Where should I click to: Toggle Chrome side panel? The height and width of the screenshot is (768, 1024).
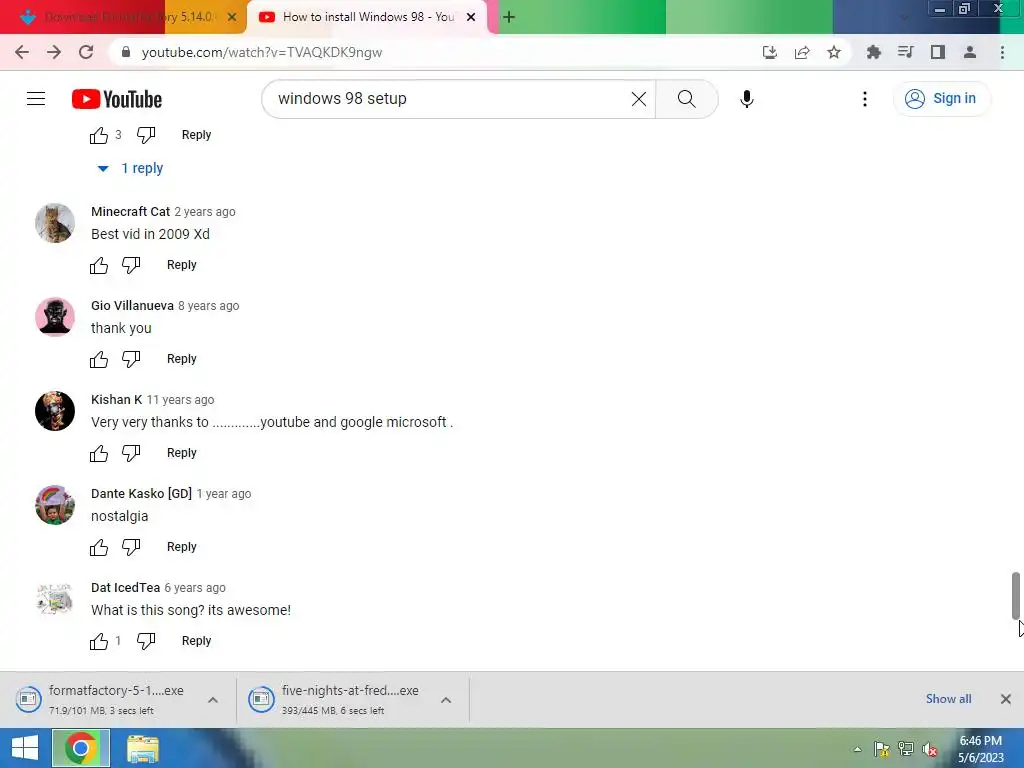pos(938,52)
